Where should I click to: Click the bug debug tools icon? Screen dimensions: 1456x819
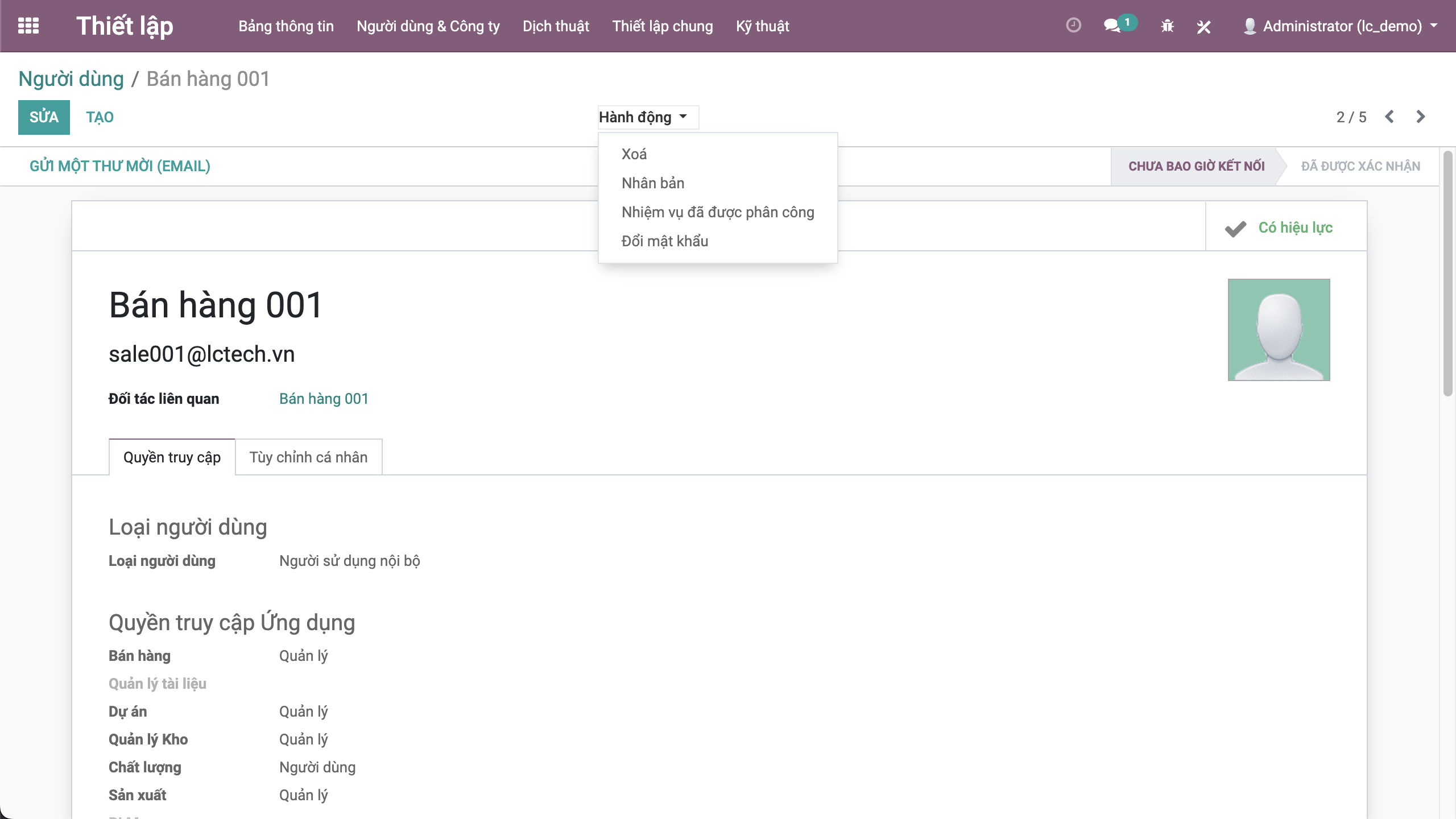tap(1167, 26)
